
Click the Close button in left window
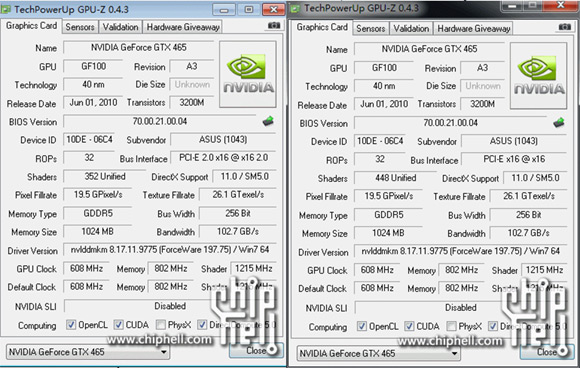pos(256,350)
